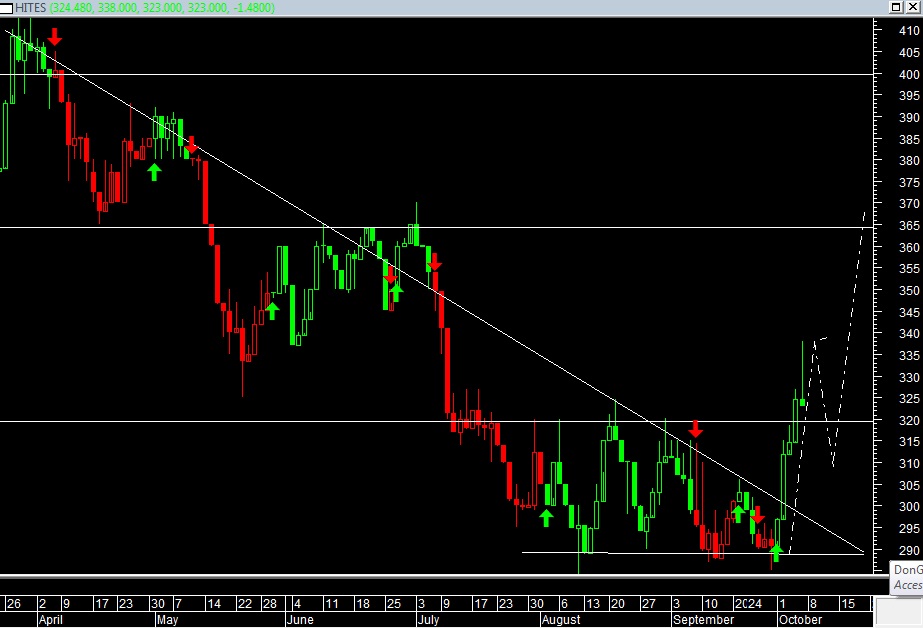
Task: Click the 26 date label on time axis
Action: point(14,604)
